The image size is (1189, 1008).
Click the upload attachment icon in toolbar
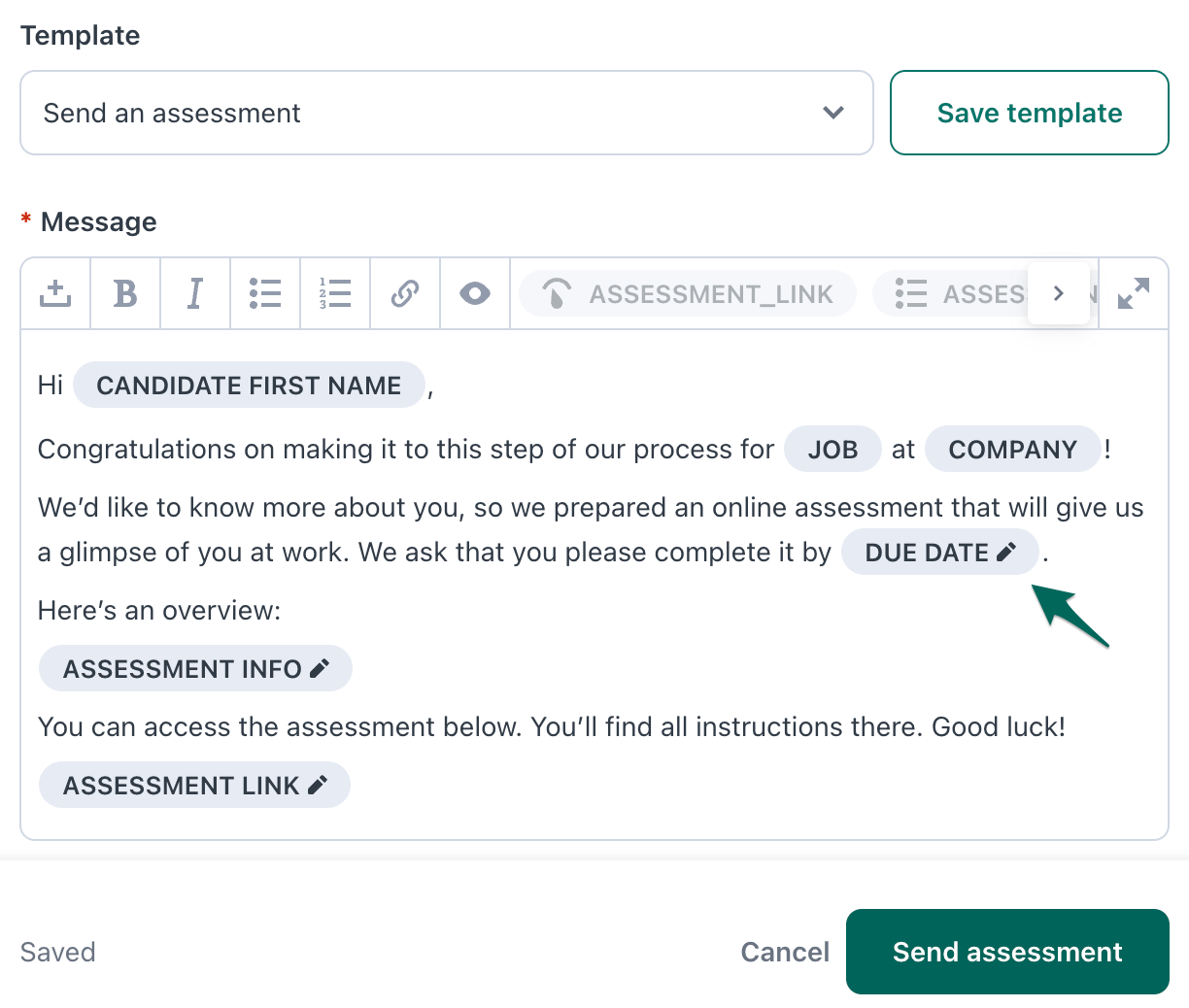pyautogui.click(x=55, y=293)
